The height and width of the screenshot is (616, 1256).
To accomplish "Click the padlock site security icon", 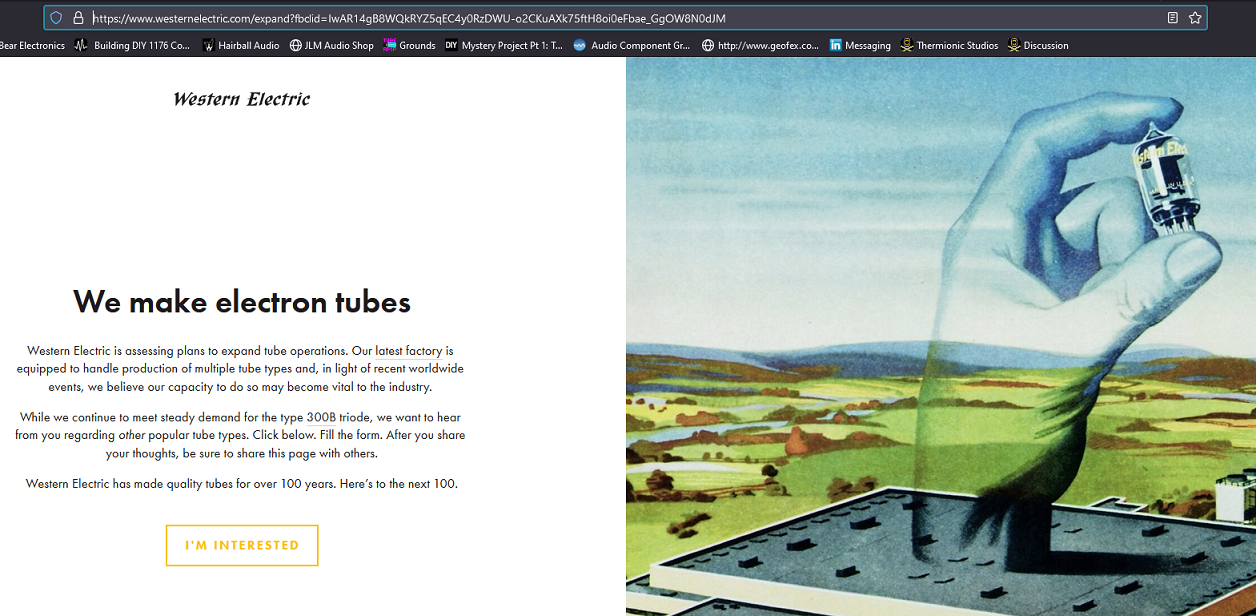I will point(78,18).
